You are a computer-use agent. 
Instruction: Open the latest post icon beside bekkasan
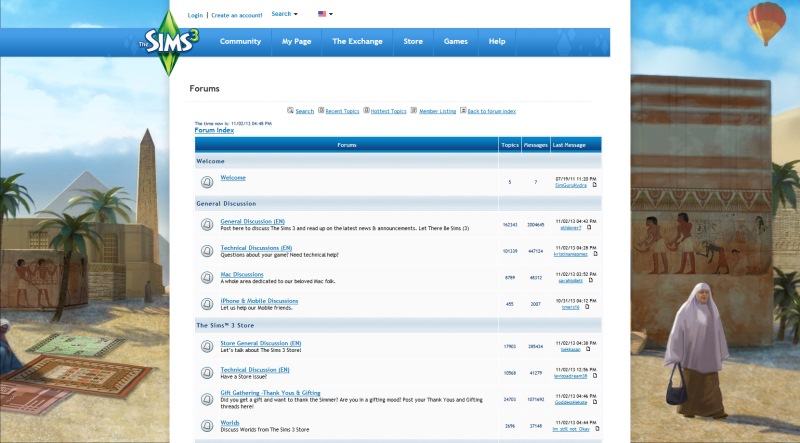[x=588, y=349]
